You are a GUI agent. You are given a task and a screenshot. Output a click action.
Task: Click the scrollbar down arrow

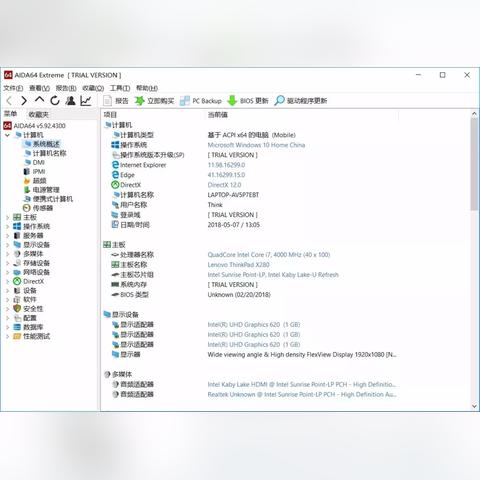(x=474, y=406)
